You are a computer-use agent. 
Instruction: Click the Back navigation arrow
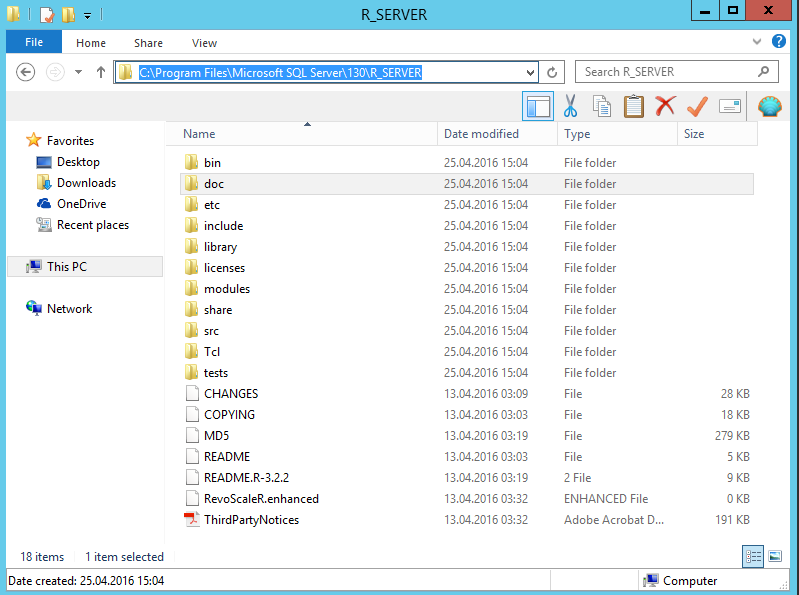(x=25, y=72)
